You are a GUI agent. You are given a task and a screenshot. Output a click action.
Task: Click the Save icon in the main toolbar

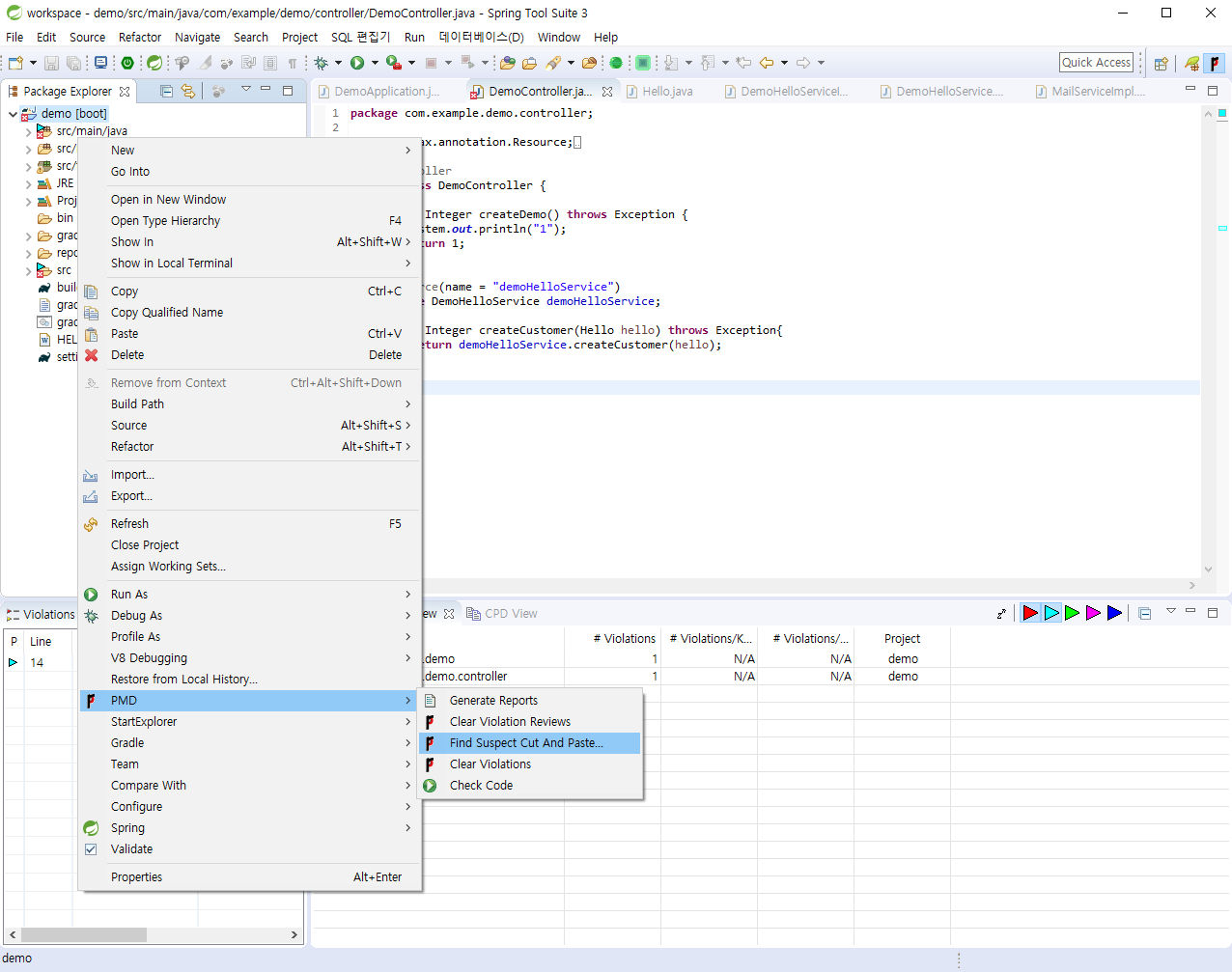51,63
